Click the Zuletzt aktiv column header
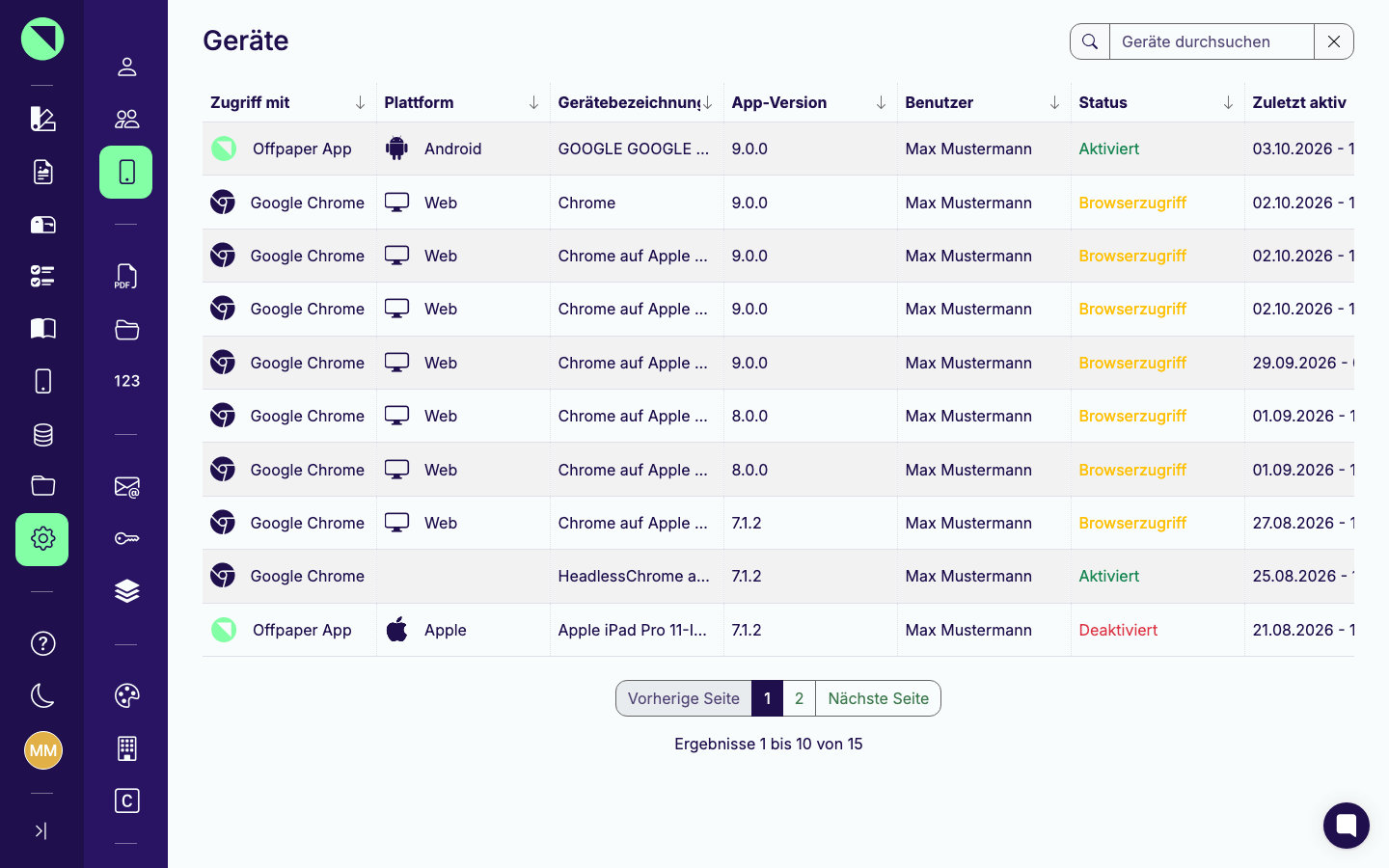 1299,102
